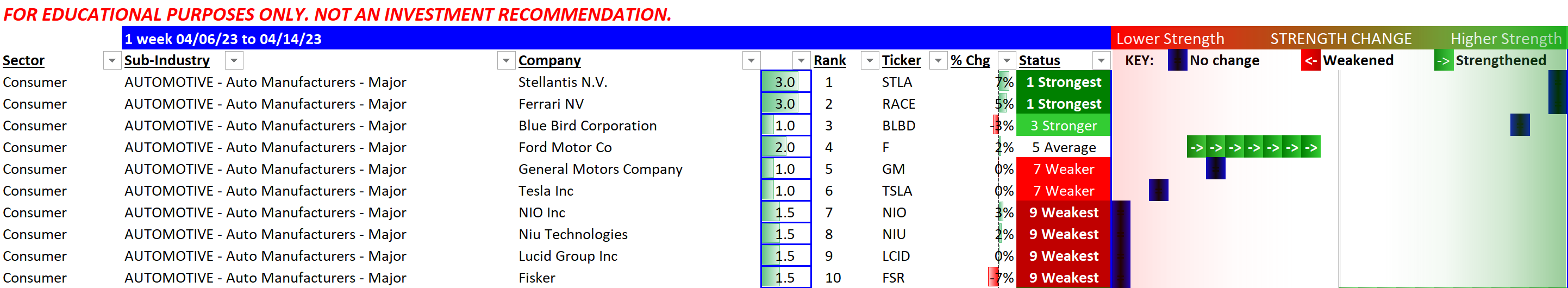The height and width of the screenshot is (288, 1568).
Task: Open the % Chg column filter dropdown
Action: pos(1007,60)
